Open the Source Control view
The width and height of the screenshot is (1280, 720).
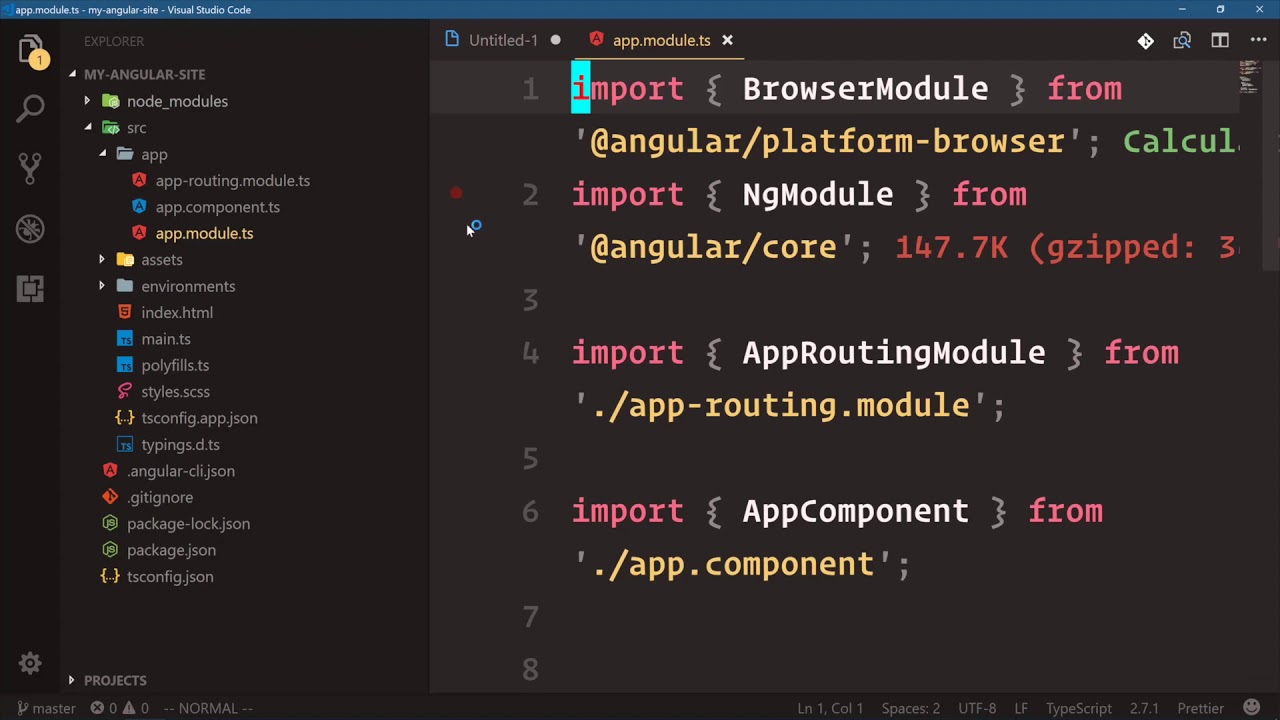[x=30, y=167]
